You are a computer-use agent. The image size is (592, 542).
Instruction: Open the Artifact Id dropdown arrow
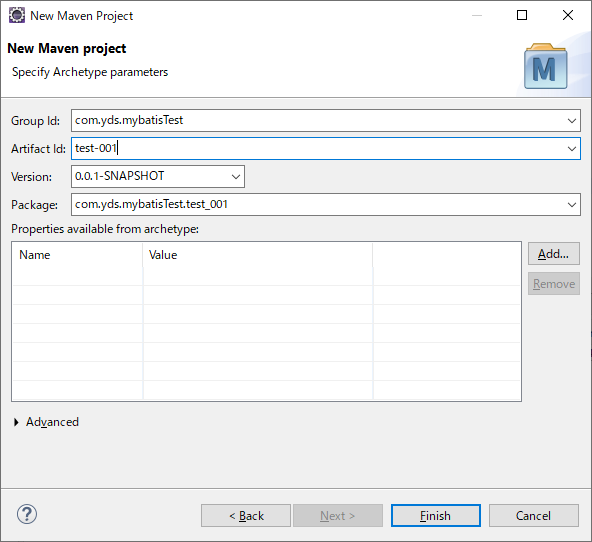[x=572, y=149]
